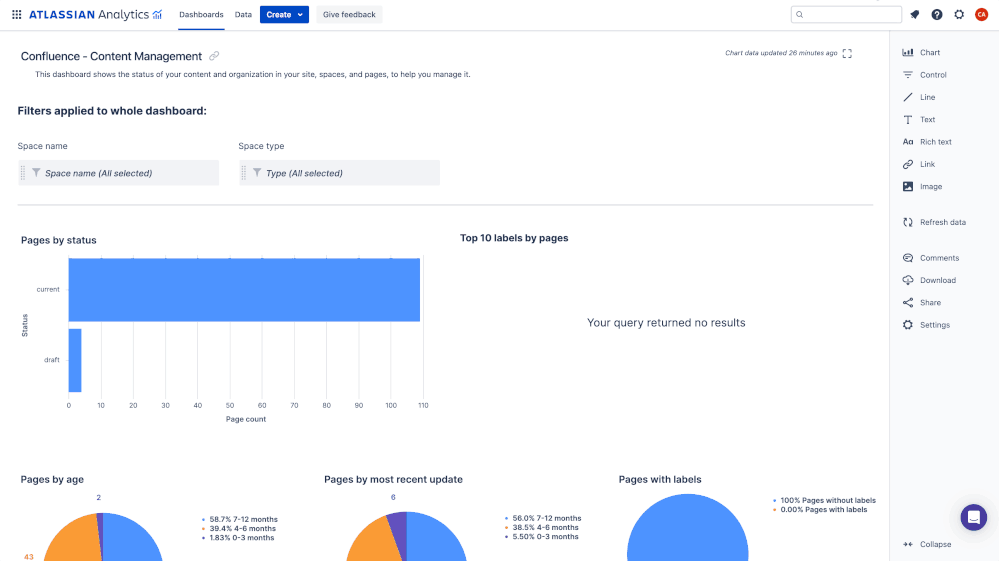Click the Give feedback button
Screen dimensions: 999x561
coord(349,15)
